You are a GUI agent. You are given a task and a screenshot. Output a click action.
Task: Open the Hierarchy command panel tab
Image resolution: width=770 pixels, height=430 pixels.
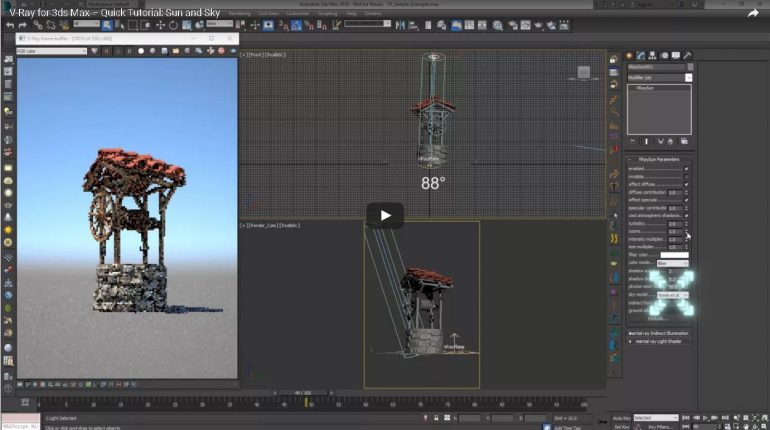[653, 55]
